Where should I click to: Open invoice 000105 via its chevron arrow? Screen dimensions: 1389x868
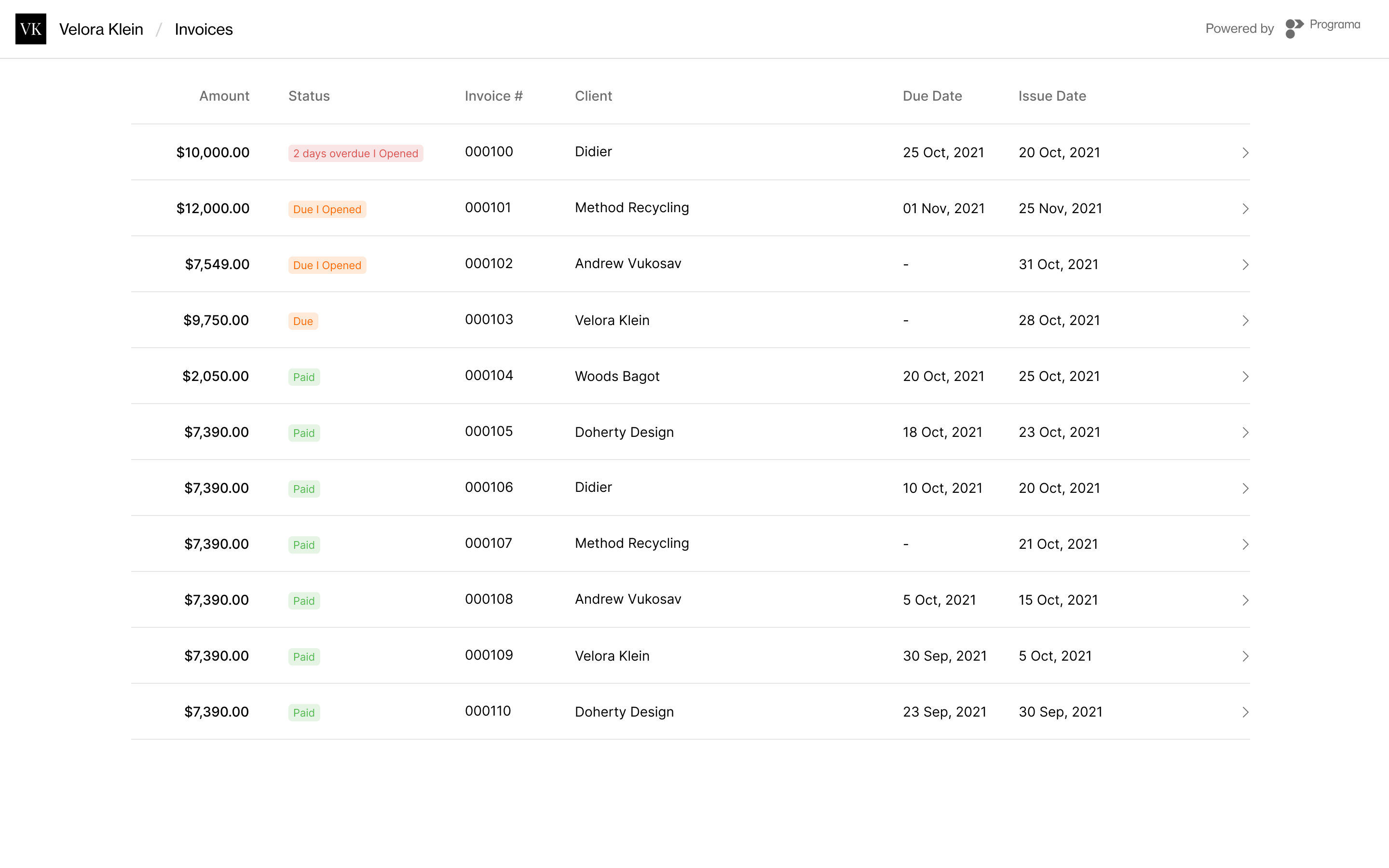[1245, 432]
